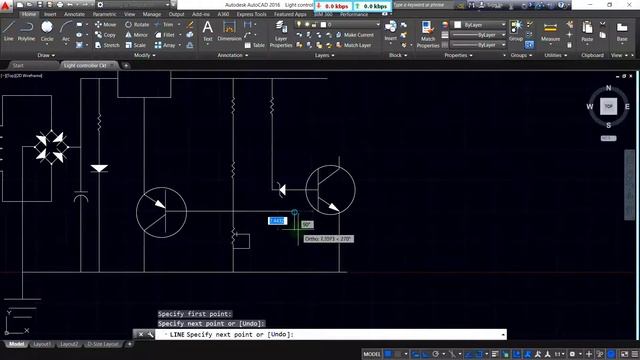Toggle clean screen icon in status bar
This screenshot has height=360, width=640.
pos(625,354)
